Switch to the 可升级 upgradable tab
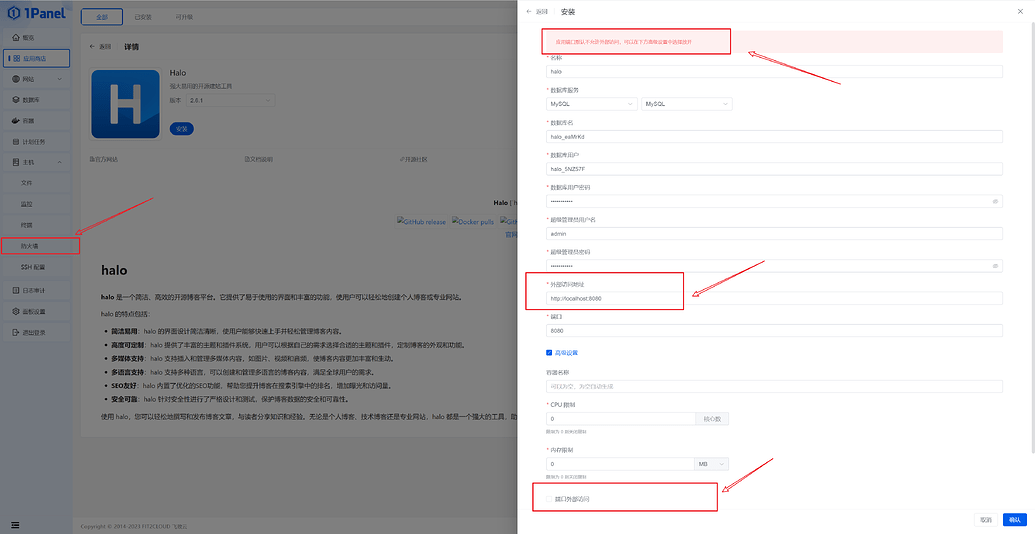The height and width of the screenshot is (534, 1035). (184, 17)
